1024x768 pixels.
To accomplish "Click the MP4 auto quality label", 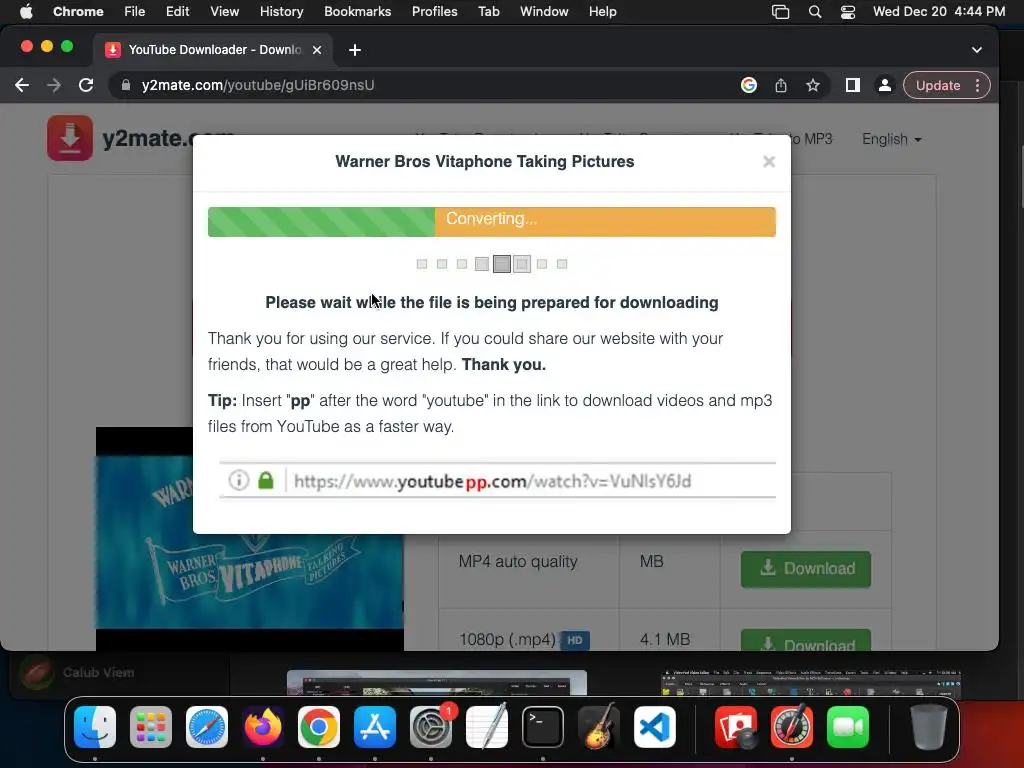I will pyautogui.click(x=518, y=562).
